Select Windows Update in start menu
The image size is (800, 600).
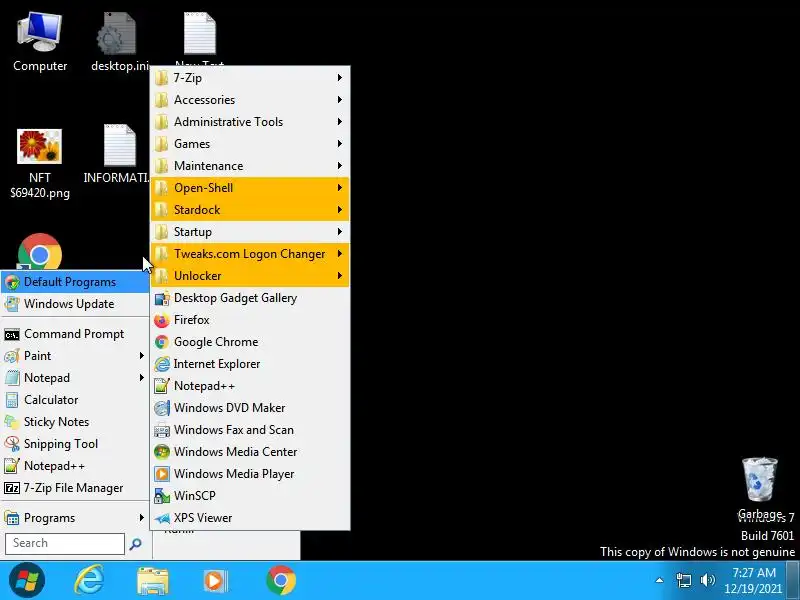click(x=75, y=304)
